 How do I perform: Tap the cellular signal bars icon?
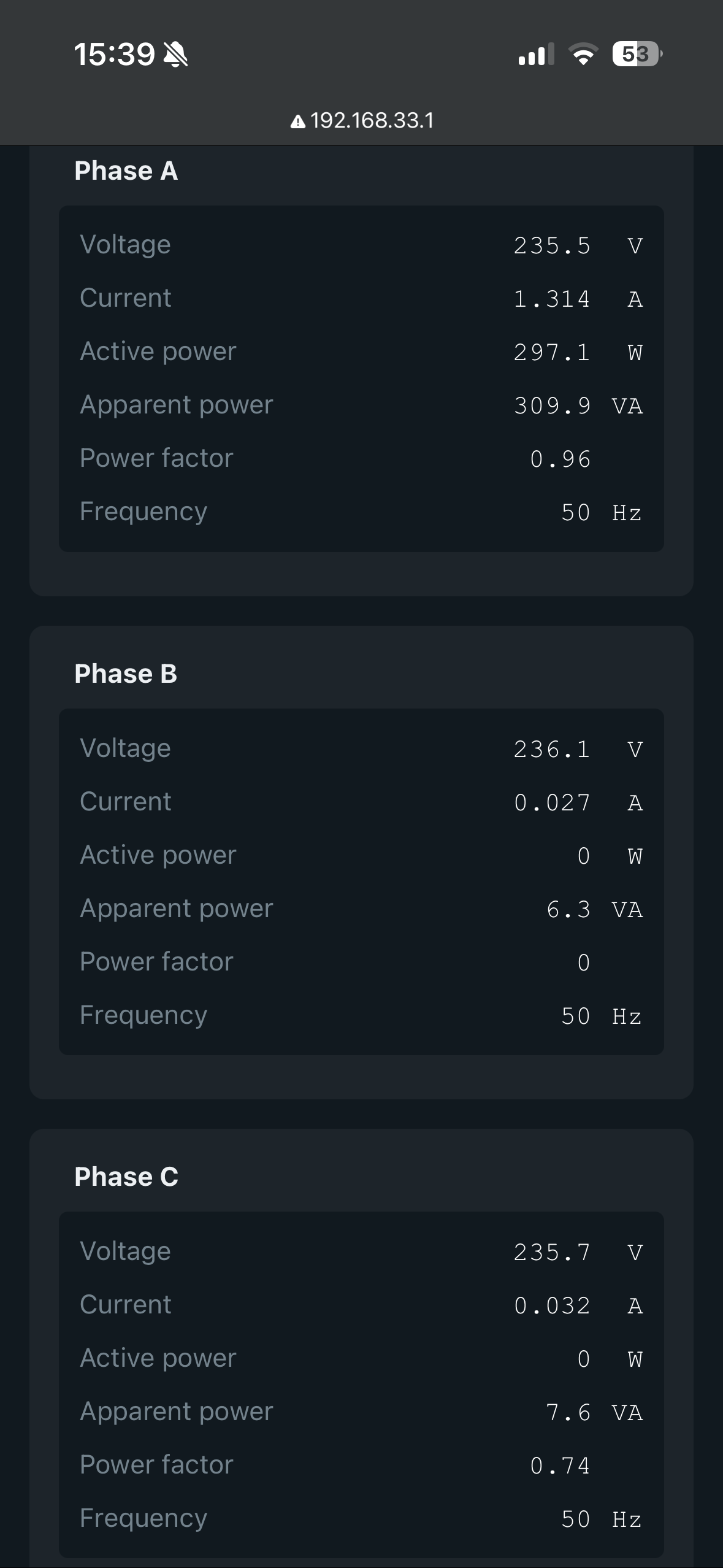click(535, 55)
